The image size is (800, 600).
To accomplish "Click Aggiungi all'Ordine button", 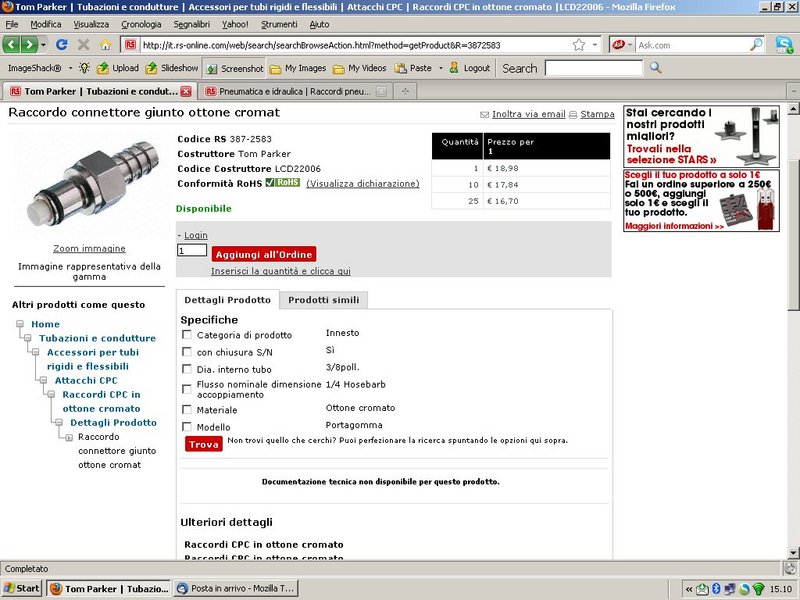I will tap(264, 254).
